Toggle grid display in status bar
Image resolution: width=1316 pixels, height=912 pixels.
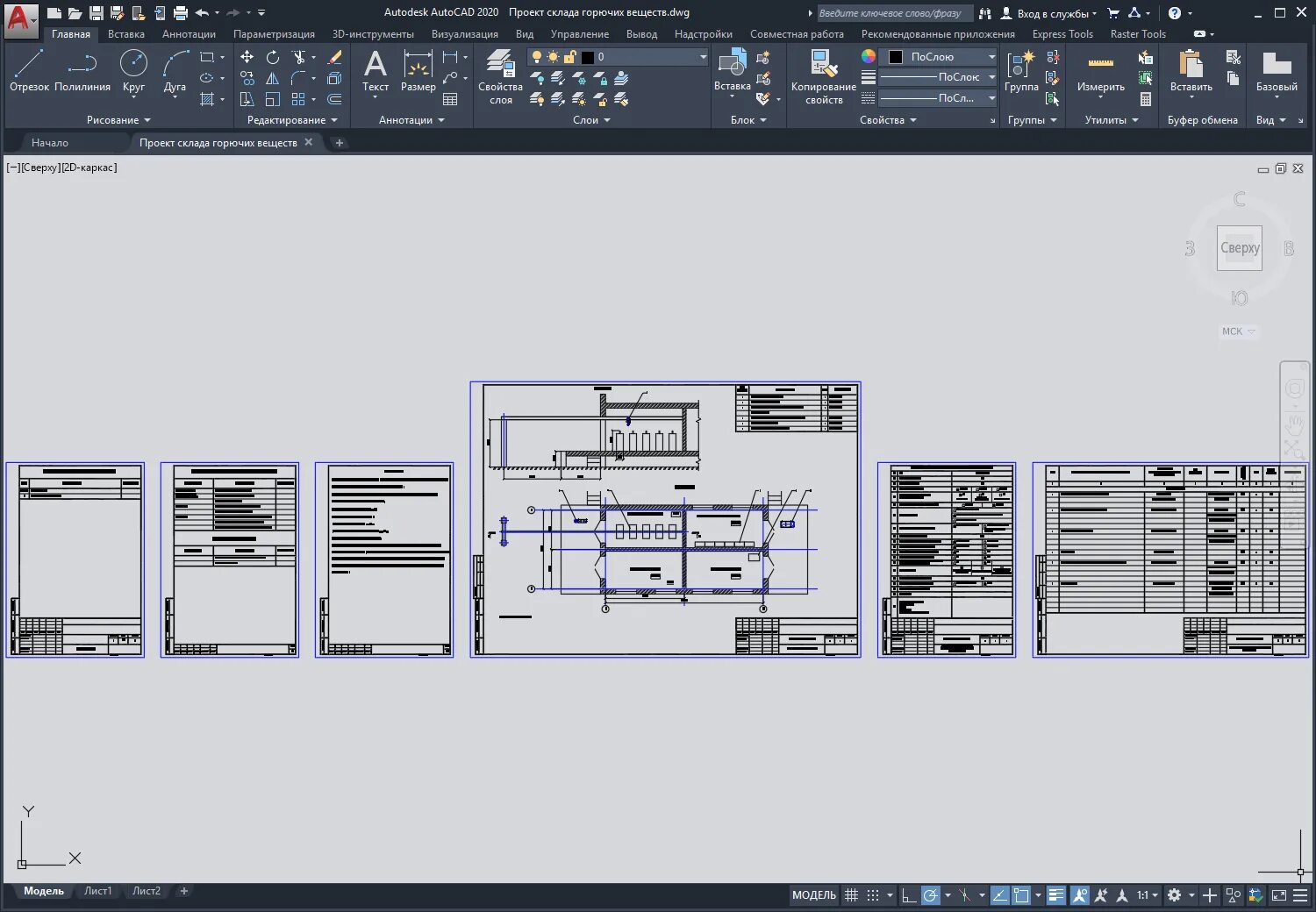(851, 895)
